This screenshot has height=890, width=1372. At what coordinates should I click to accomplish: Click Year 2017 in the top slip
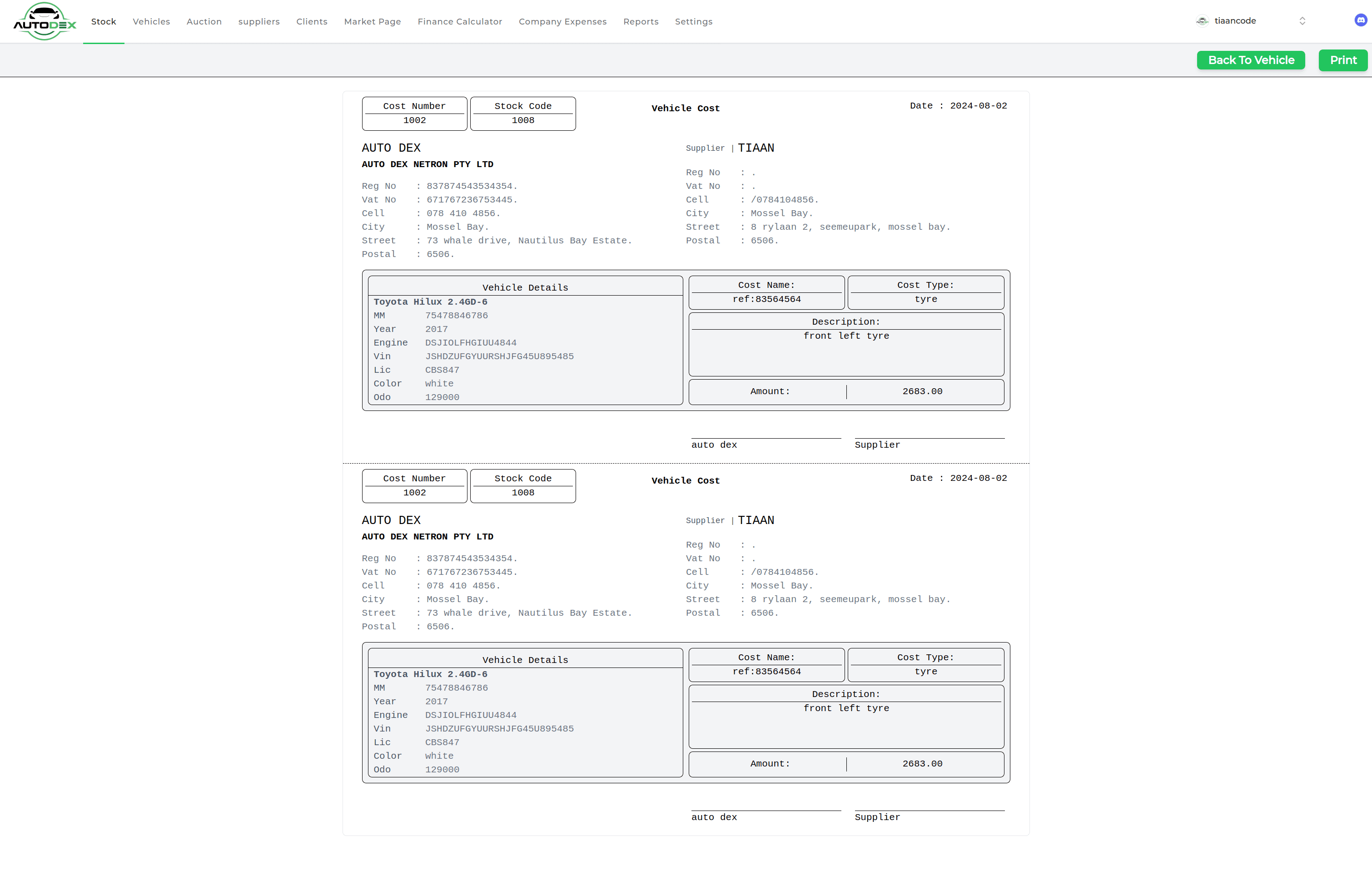(437, 329)
